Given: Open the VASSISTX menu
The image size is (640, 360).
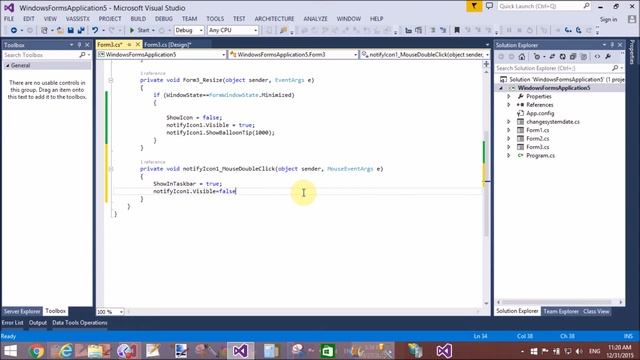Looking at the screenshot, I should [78, 19].
